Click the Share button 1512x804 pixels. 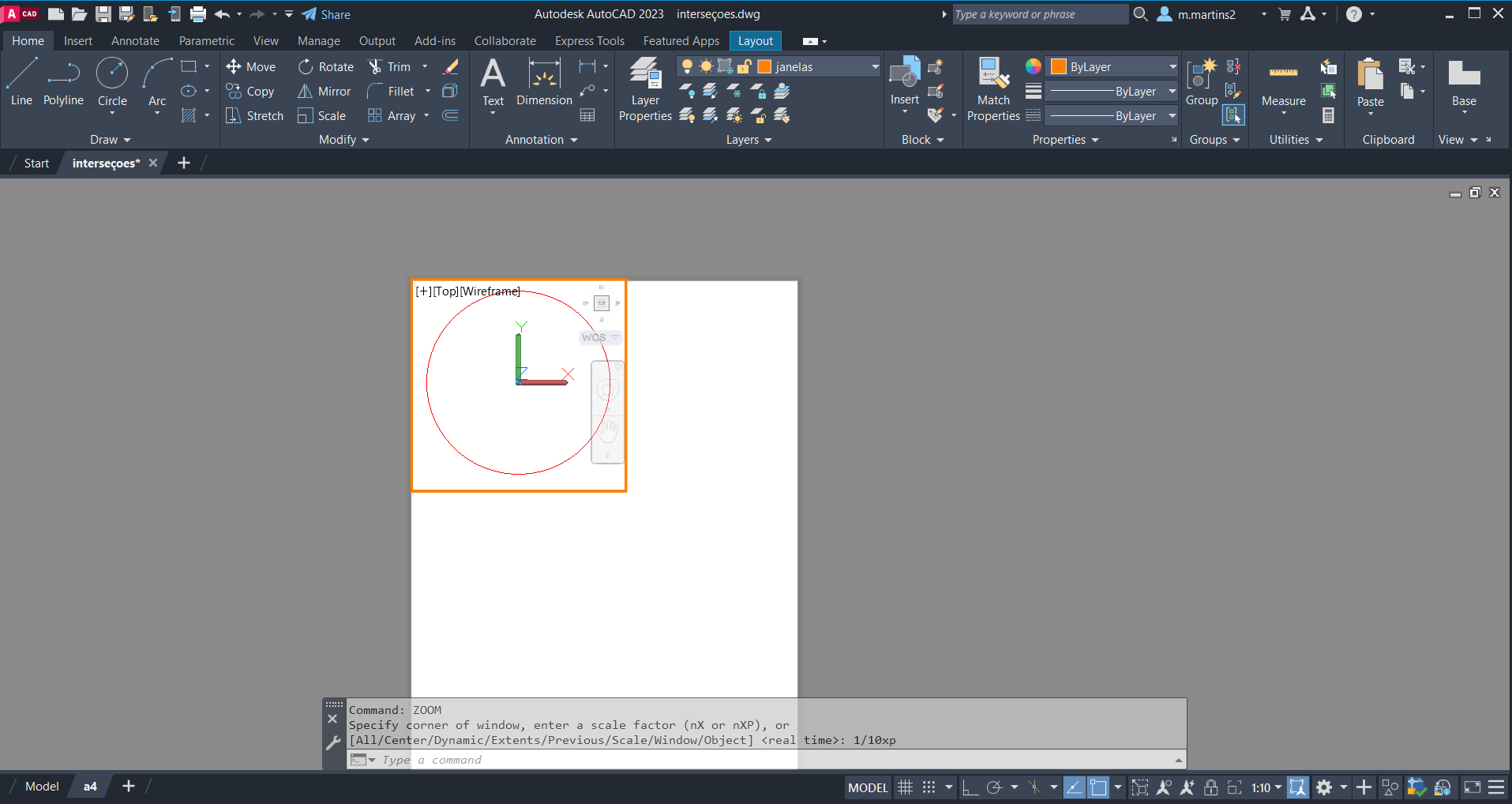[326, 14]
